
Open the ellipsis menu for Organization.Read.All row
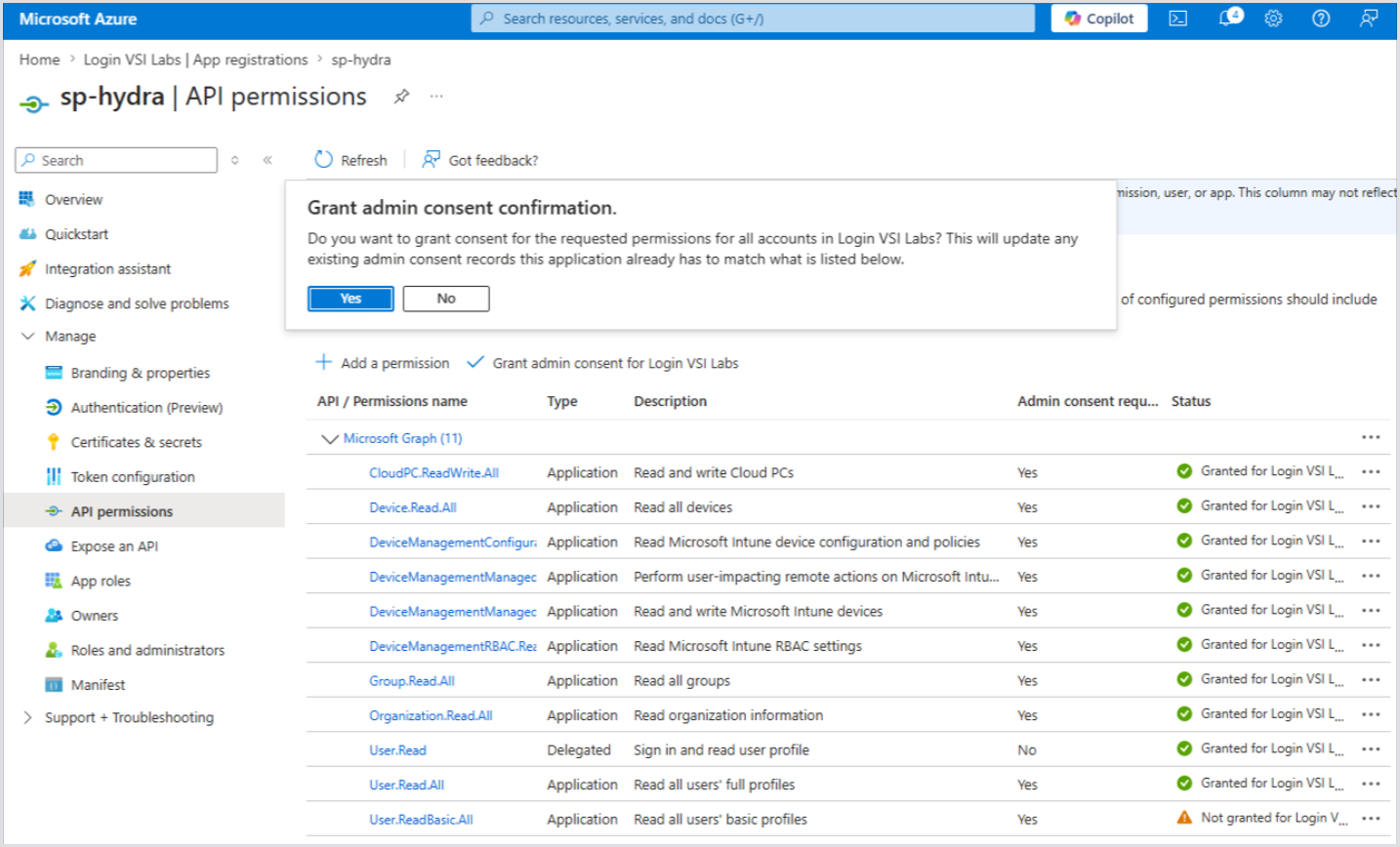[x=1371, y=714]
